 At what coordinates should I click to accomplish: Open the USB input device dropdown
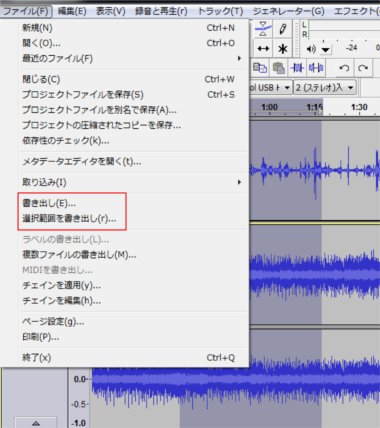pyautogui.click(x=270, y=88)
